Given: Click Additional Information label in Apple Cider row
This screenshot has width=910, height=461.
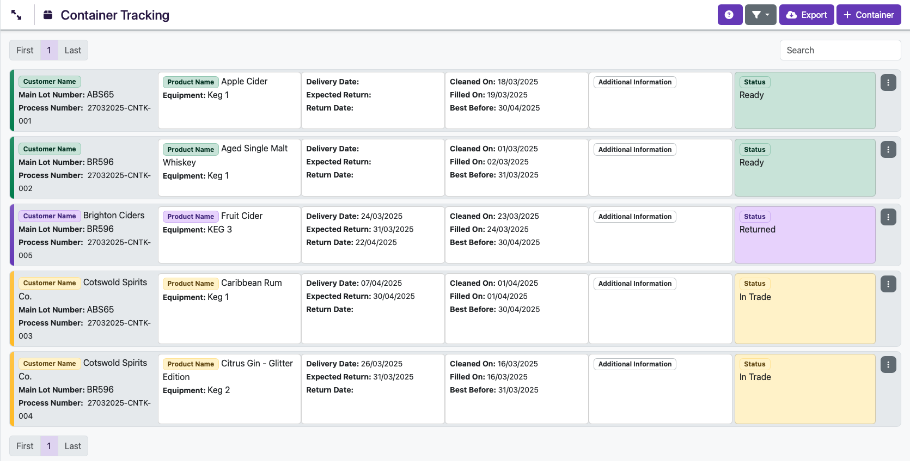Looking at the screenshot, I should 635,82.
